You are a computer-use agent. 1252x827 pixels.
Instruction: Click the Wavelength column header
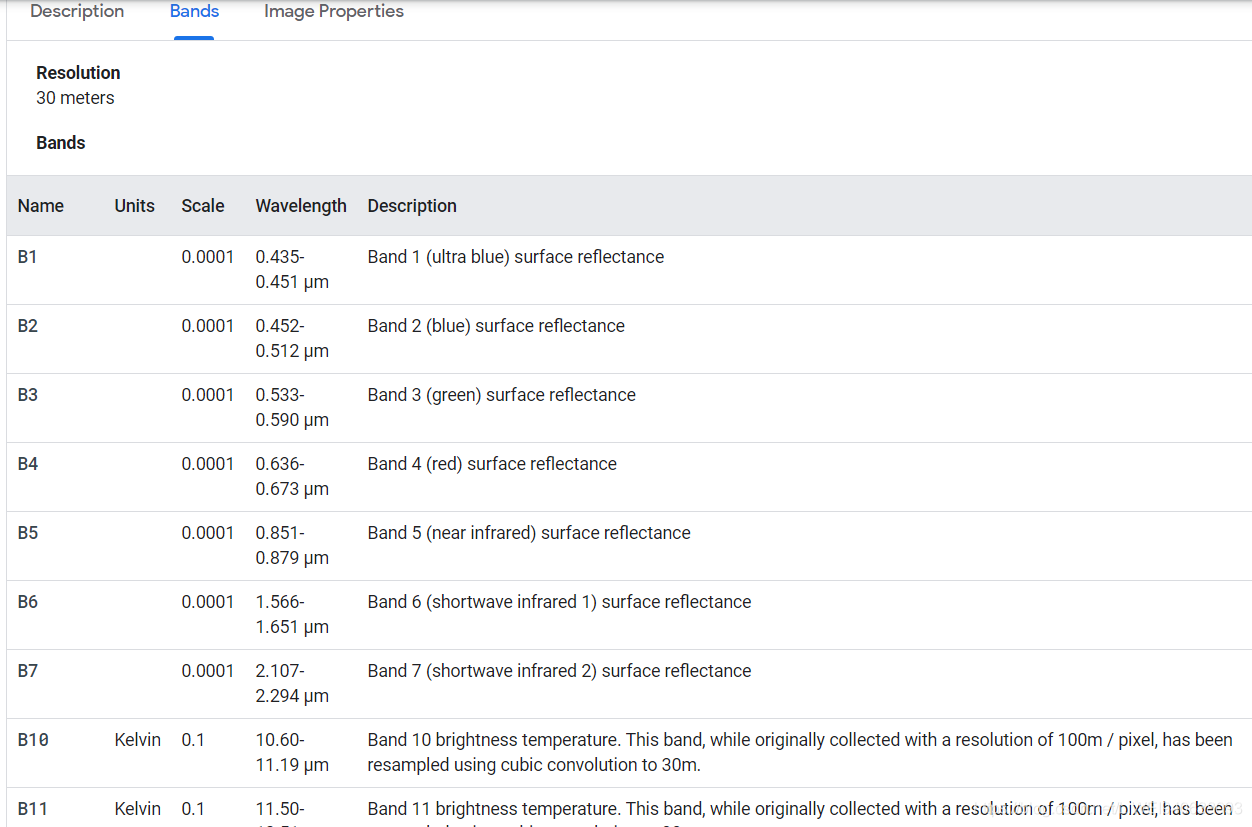[301, 206]
